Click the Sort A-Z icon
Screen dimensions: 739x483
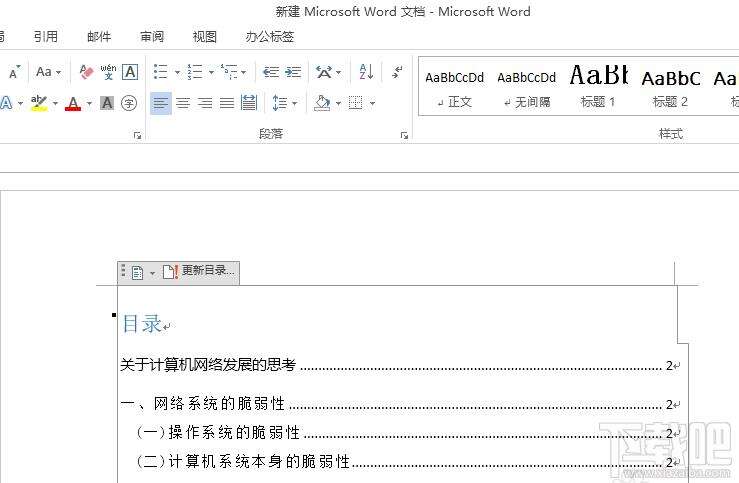pyautogui.click(x=366, y=72)
